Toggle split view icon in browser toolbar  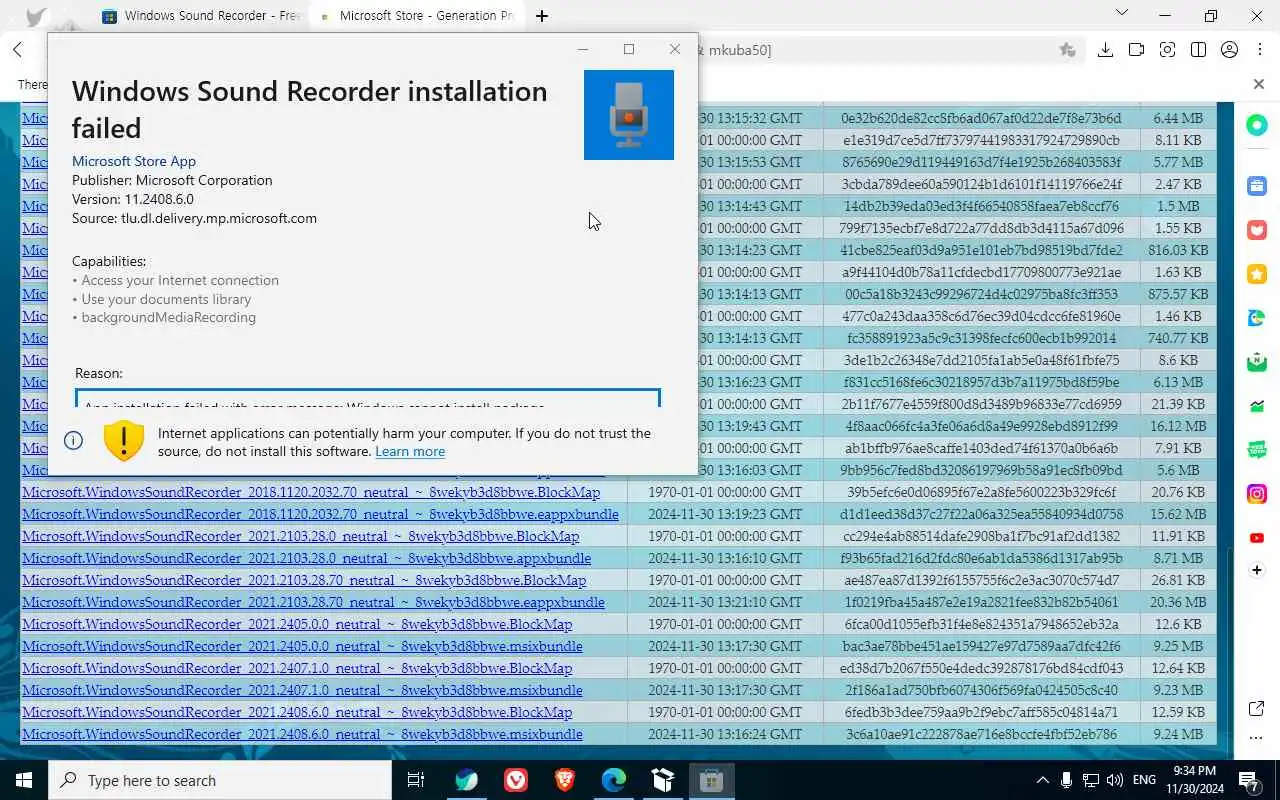pos(1199,50)
